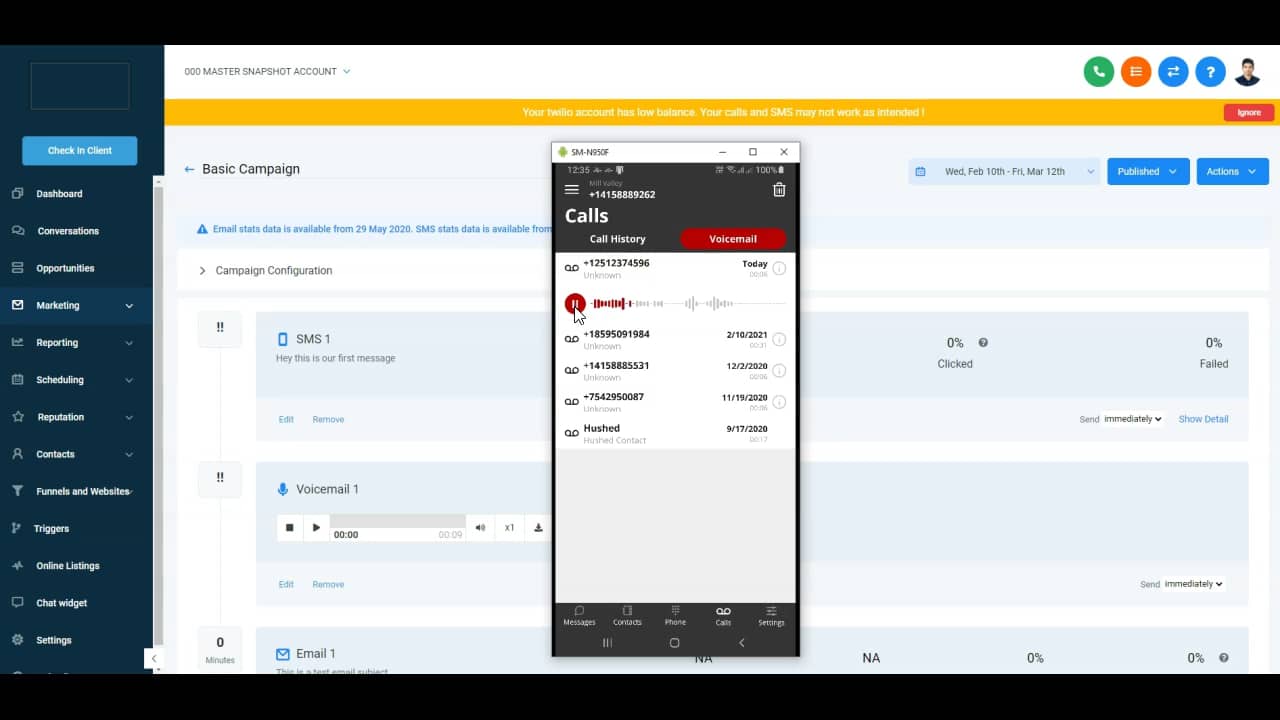Viewport: 1280px width, 720px height.
Task: Open the user profile avatar
Action: 1247,72
